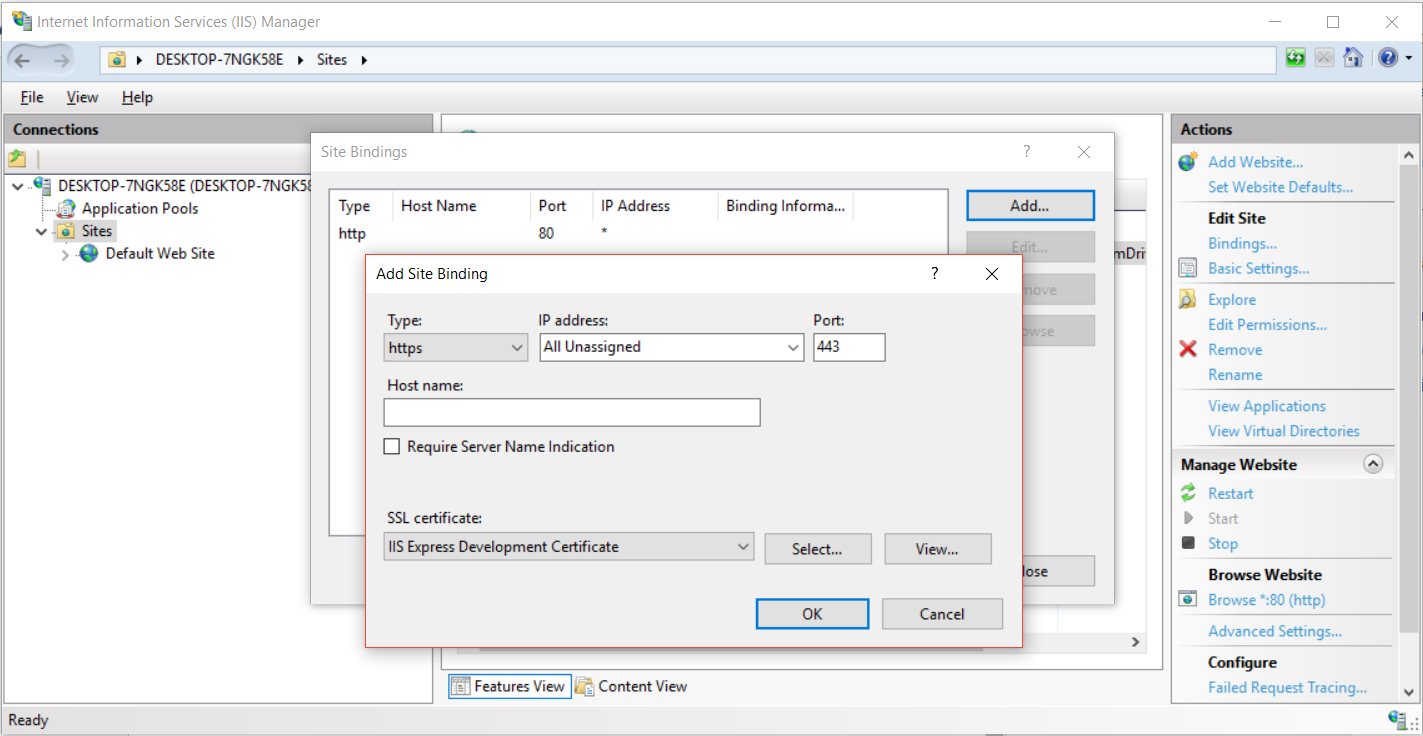Click Cancel in Add Site Binding dialog
The image size is (1423, 736).
(942, 614)
